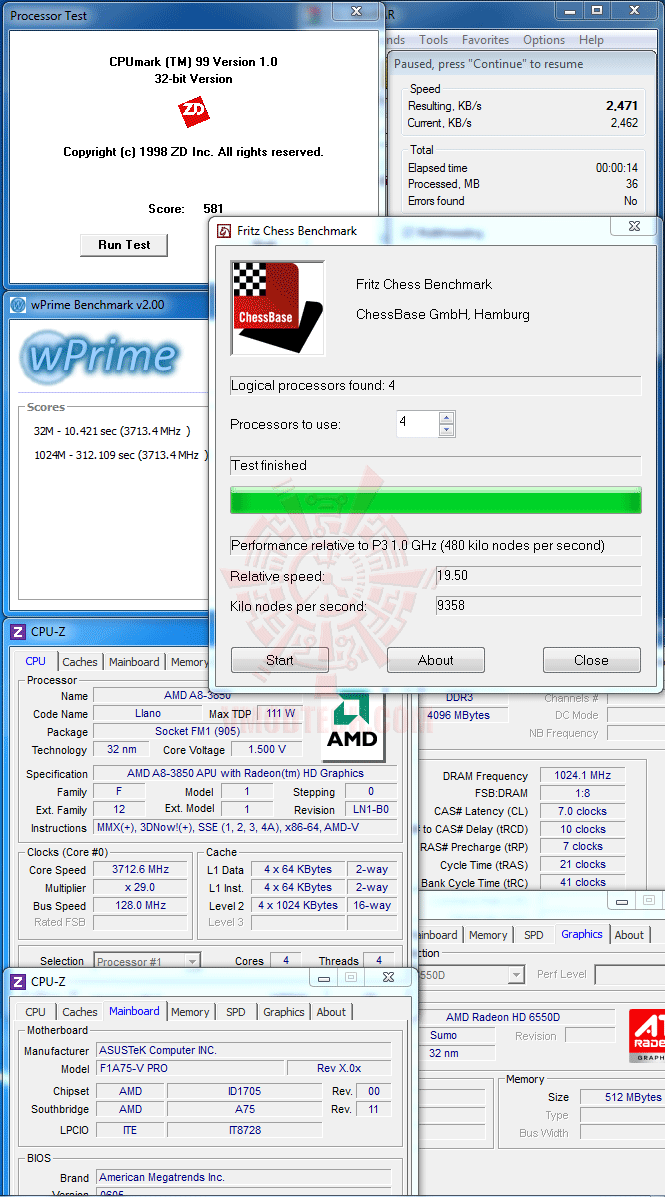665x1197 pixels.
Task: Close the Fritz Chess Benchmark window
Action: click(634, 226)
